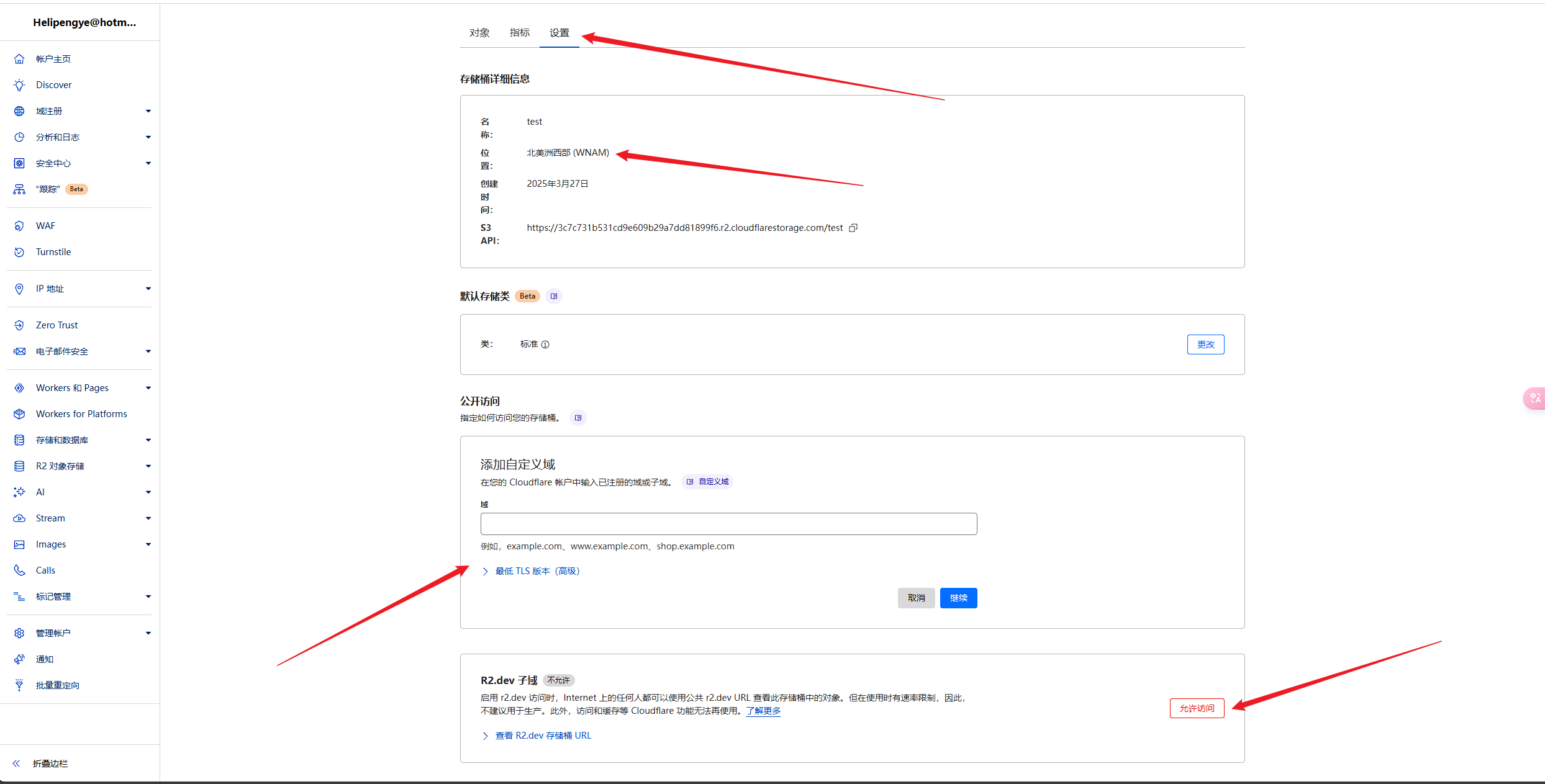Switch to the 对象 tab
1545x784 pixels.
click(x=479, y=33)
